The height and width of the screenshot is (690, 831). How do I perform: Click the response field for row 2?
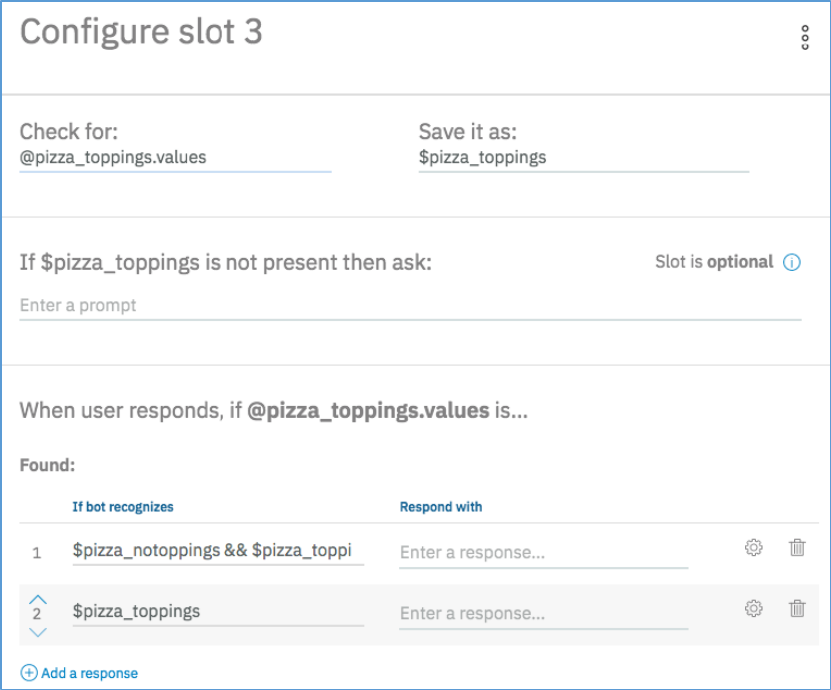coord(543,613)
